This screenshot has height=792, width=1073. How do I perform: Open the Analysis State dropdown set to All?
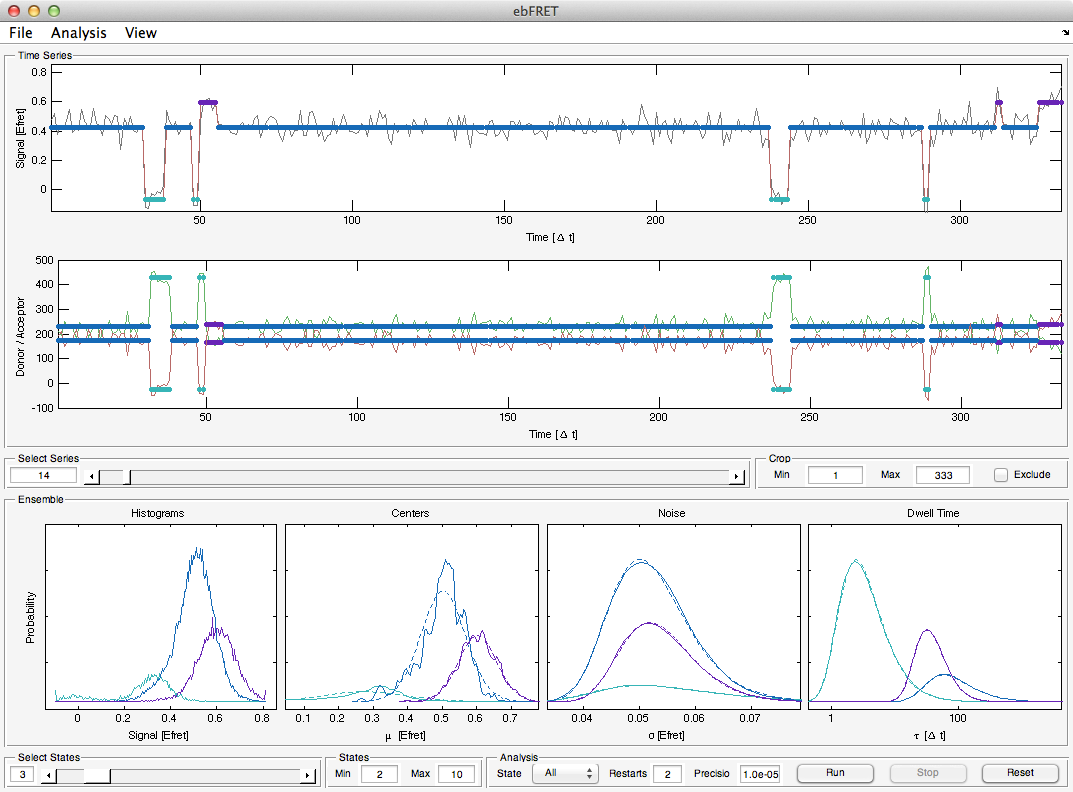click(565, 774)
